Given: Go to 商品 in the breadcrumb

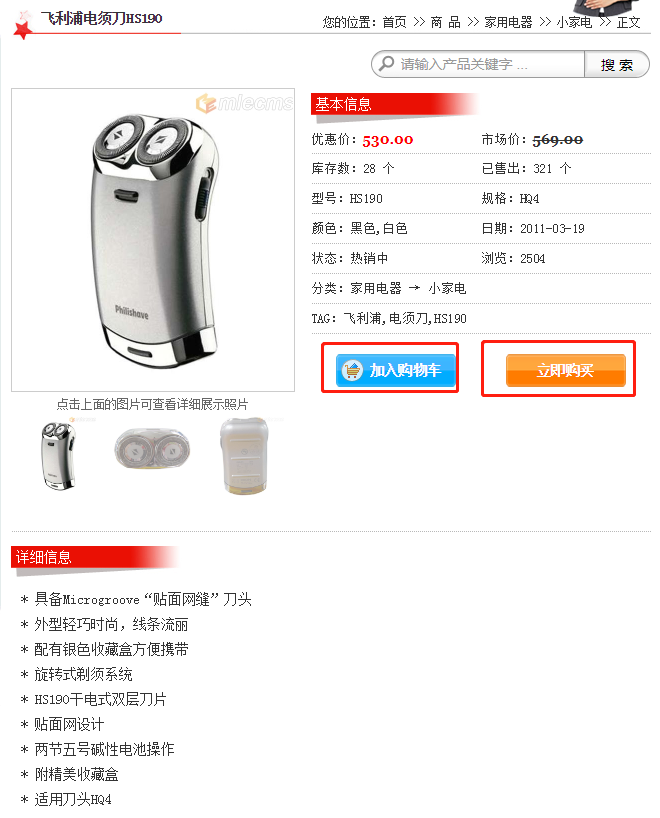Looking at the screenshot, I should click(446, 22).
